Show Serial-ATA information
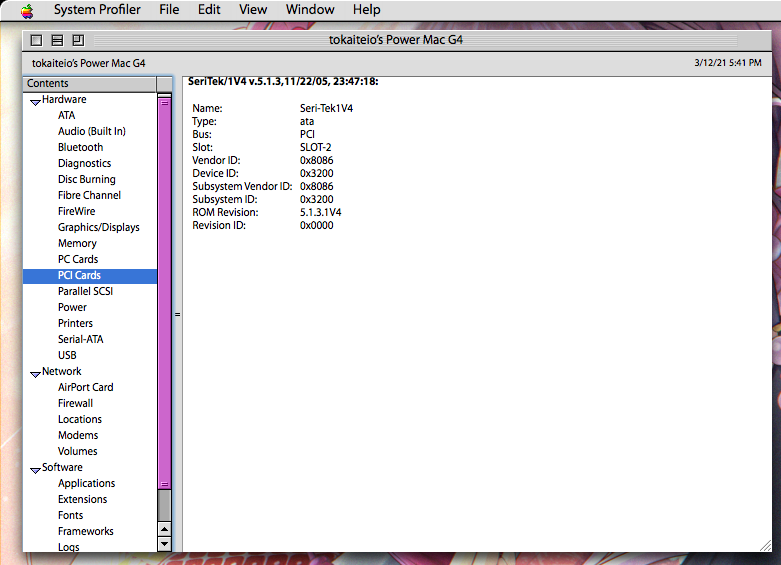 81,339
